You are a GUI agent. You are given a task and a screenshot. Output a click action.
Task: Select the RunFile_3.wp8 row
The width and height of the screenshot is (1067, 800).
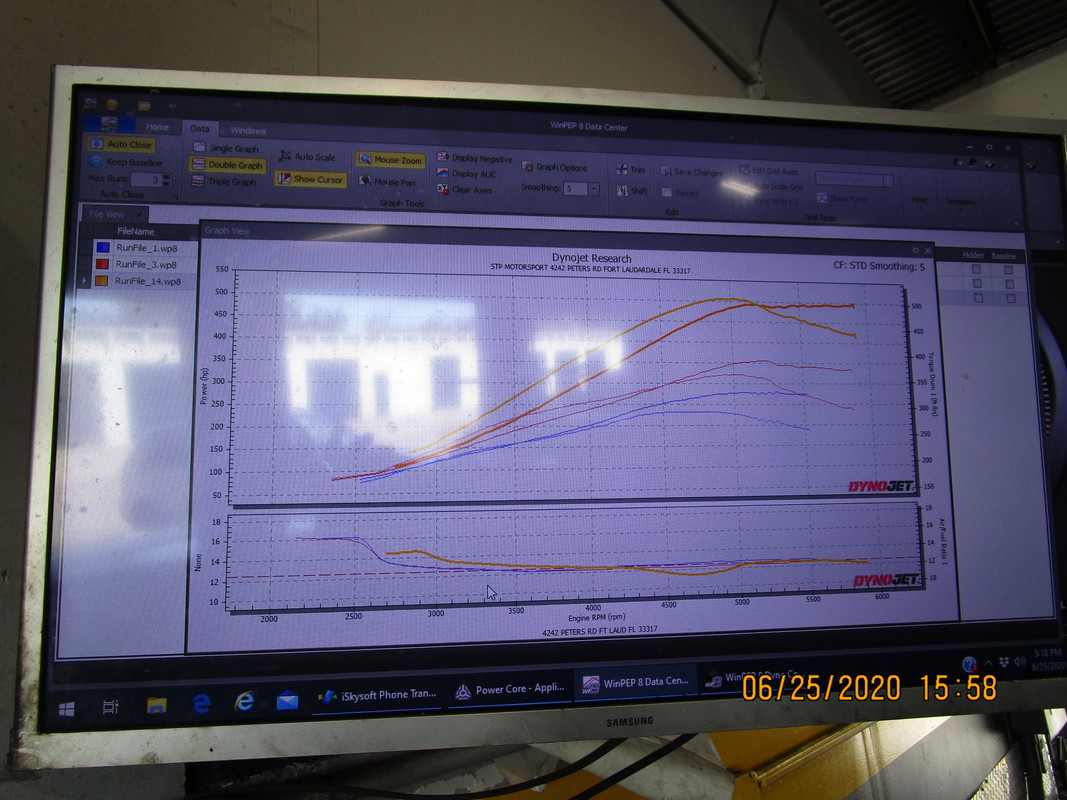point(145,265)
